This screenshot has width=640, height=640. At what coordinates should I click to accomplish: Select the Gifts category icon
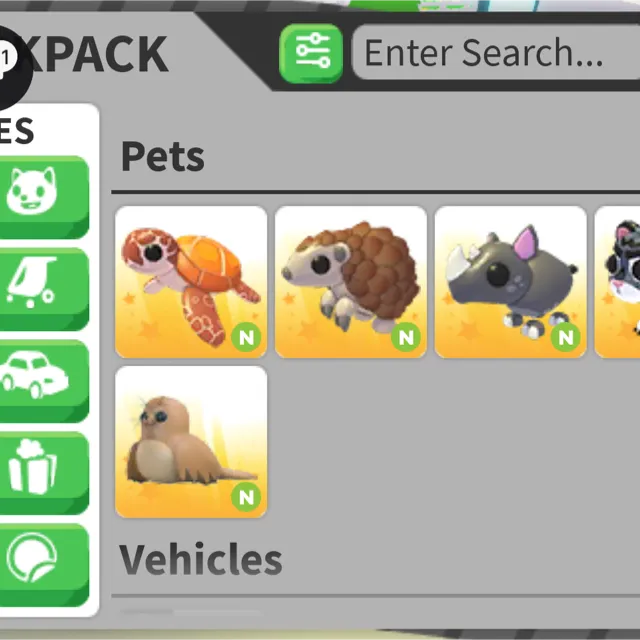44,473
